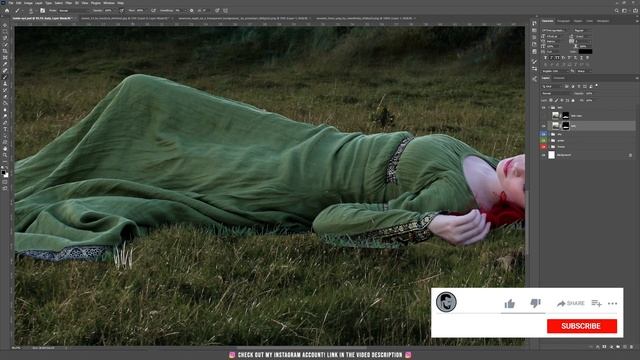Click the layer Opacity value field

(x=589, y=93)
